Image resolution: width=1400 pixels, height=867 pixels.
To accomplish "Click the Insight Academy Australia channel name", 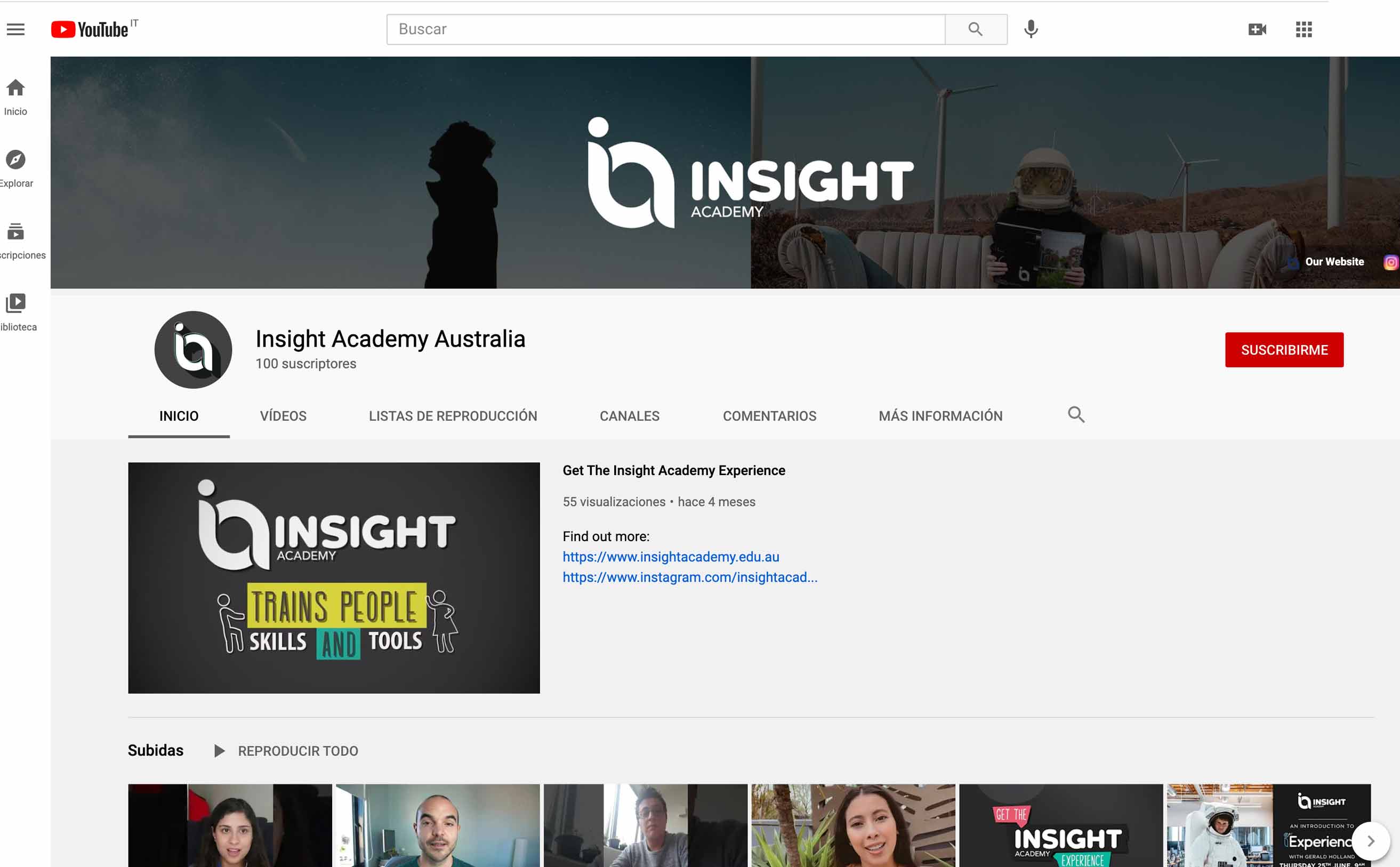I will (390, 339).
